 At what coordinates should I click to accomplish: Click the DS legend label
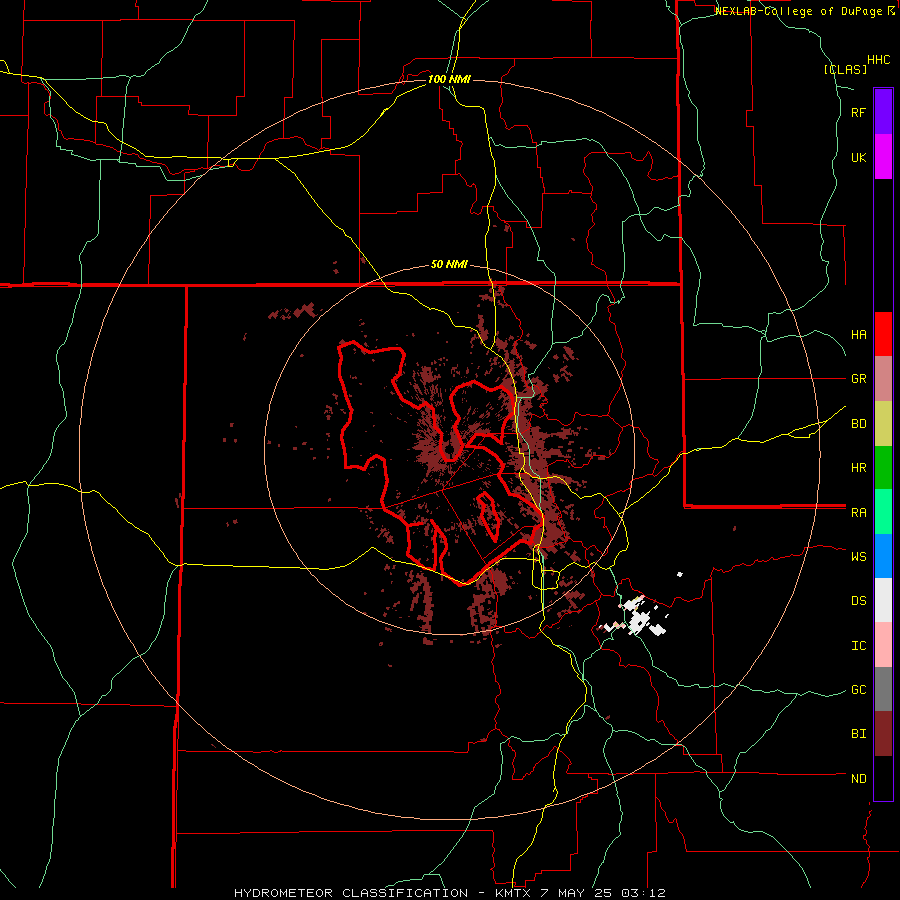(x=858, y=601)
